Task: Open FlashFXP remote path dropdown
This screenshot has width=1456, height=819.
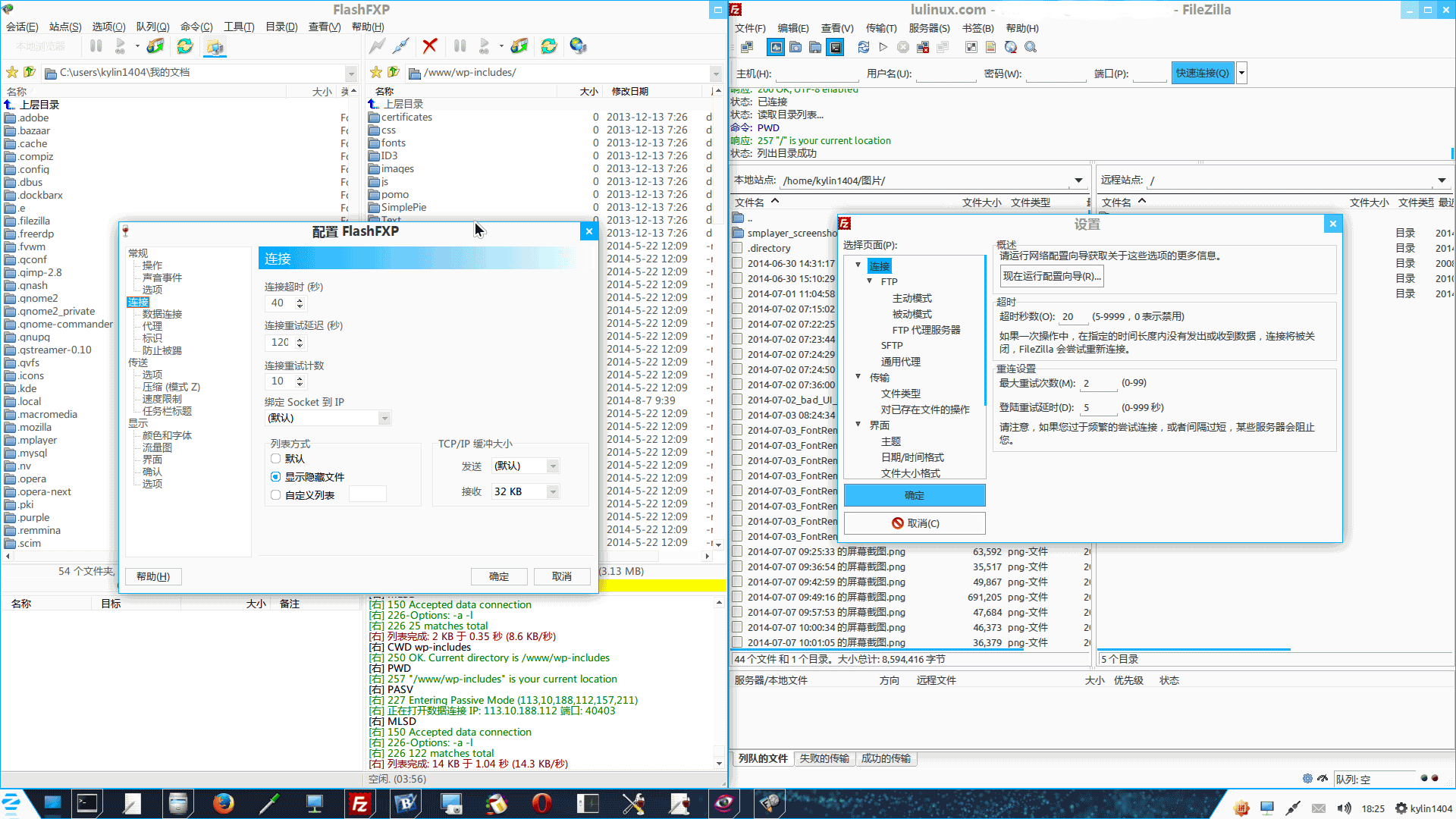Action: pyautogui.click(x=716, y=73)
